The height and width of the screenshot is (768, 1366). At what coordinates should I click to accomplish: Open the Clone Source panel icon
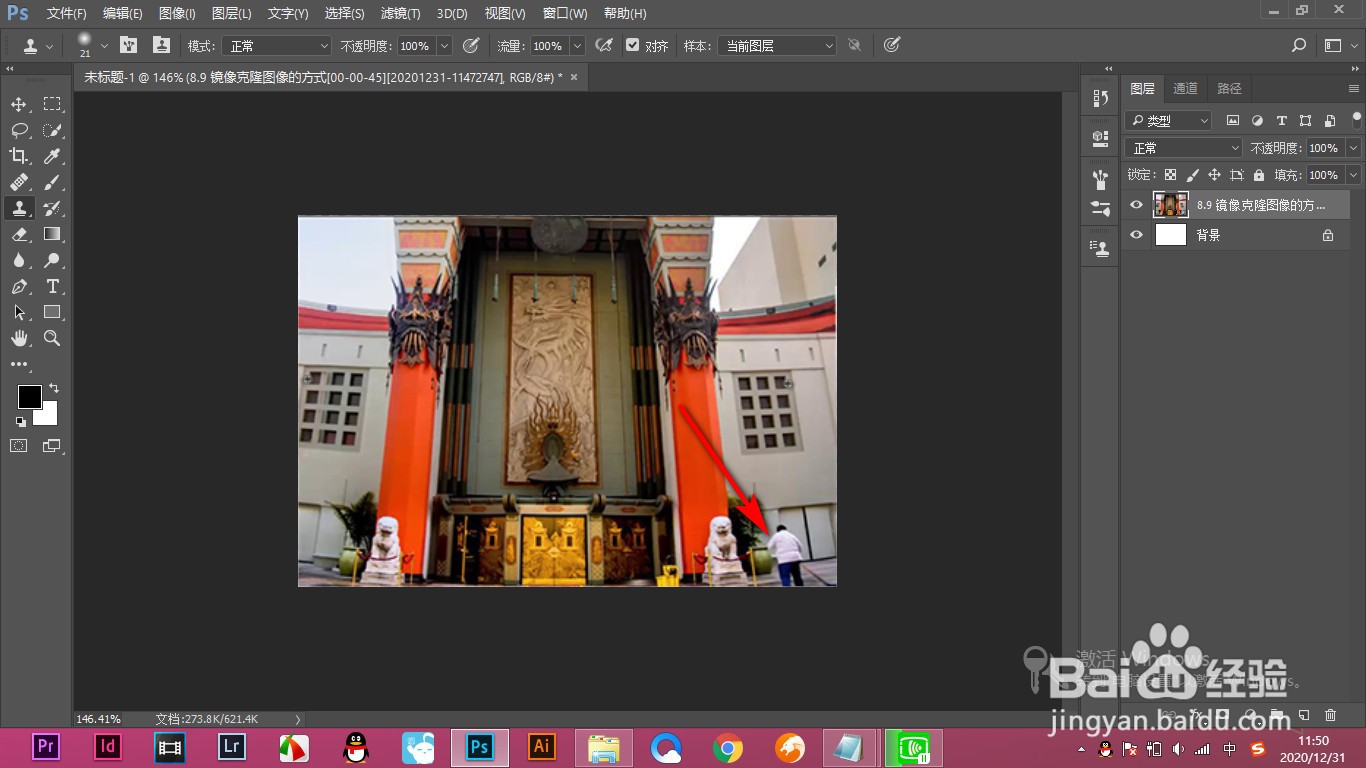click(1100, 248)
